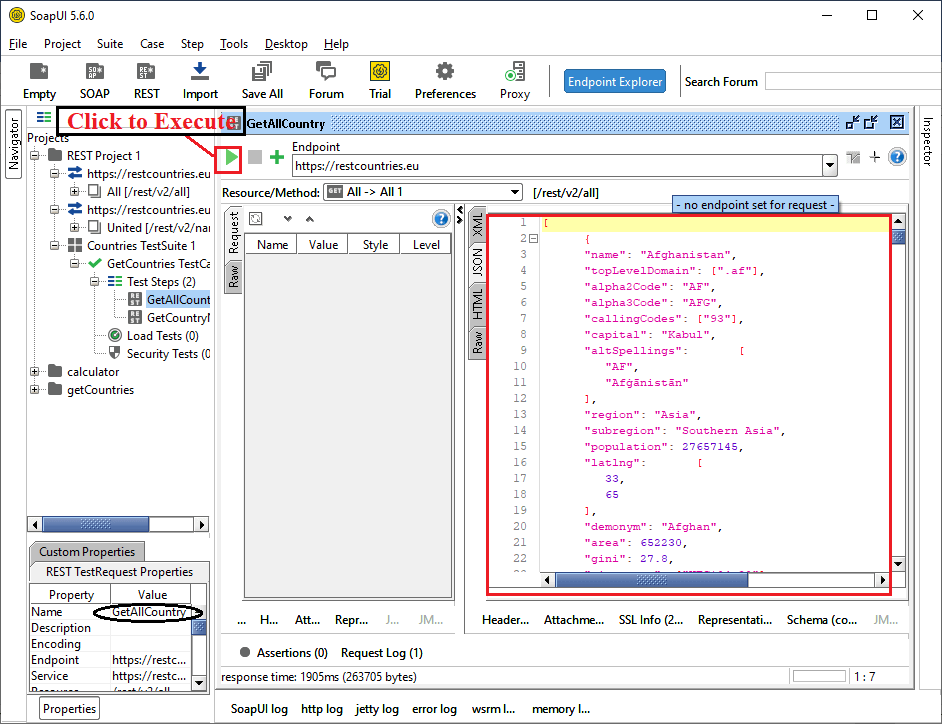Open the Forum toolbar icon
Image resolution: width=942 pixels, height=724 pixels.
coord(326,81)
